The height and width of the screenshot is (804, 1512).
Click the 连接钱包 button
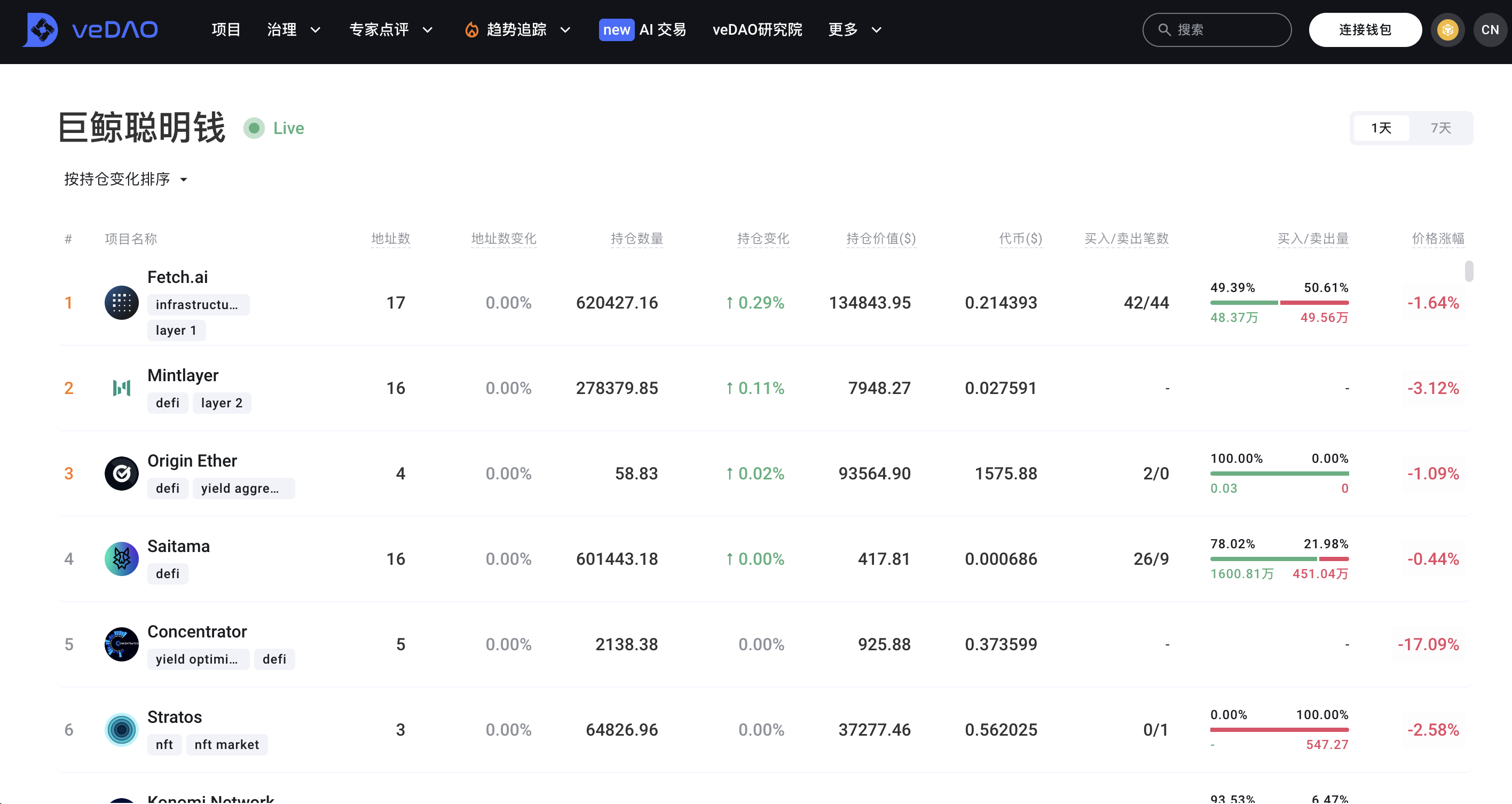1365,29
